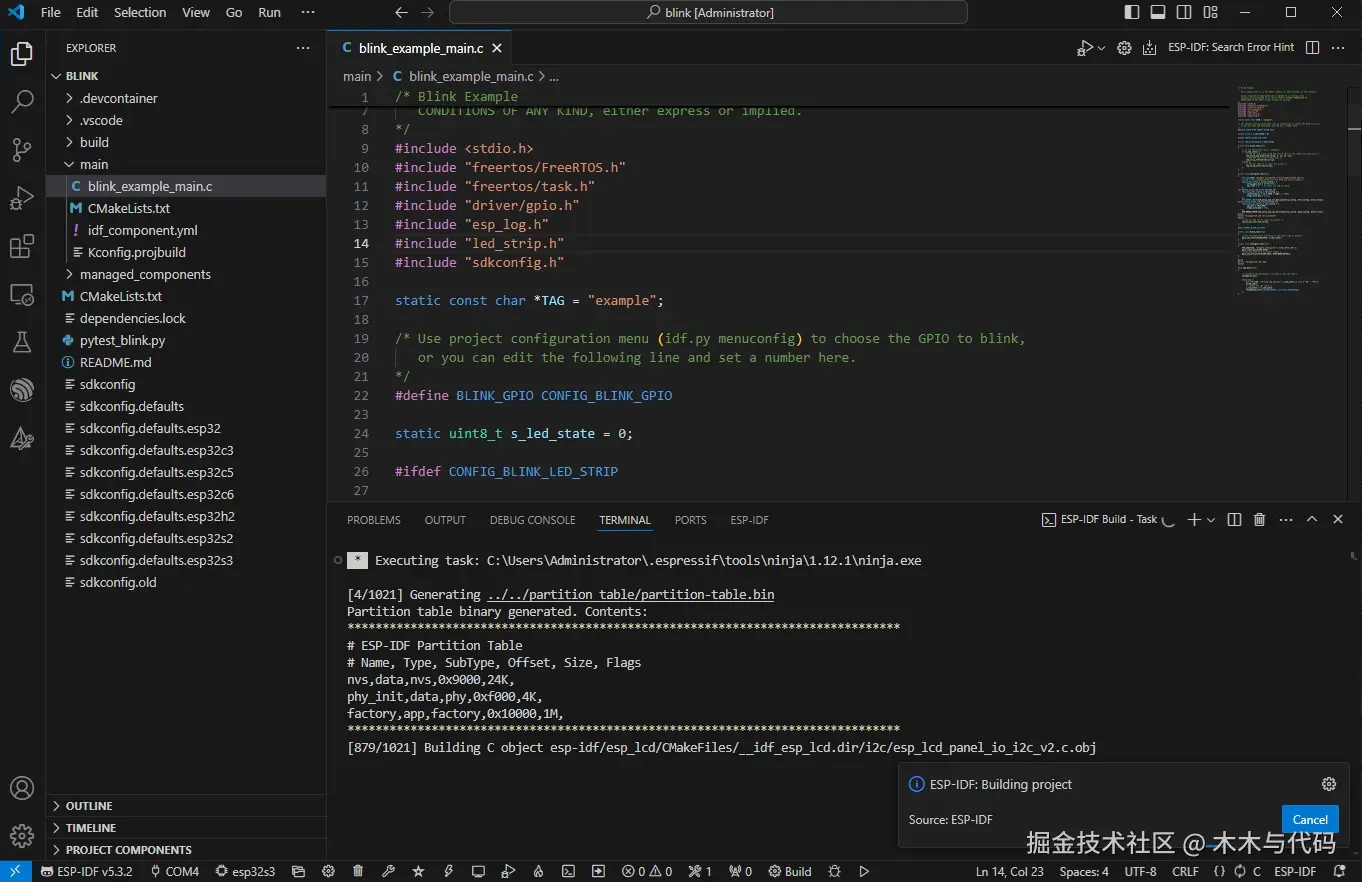Image resolution: width=1362 pixels, height=882 pixels.
Task: Open the new terminal launch profile dropdown
Action: tap(1211, 520)
